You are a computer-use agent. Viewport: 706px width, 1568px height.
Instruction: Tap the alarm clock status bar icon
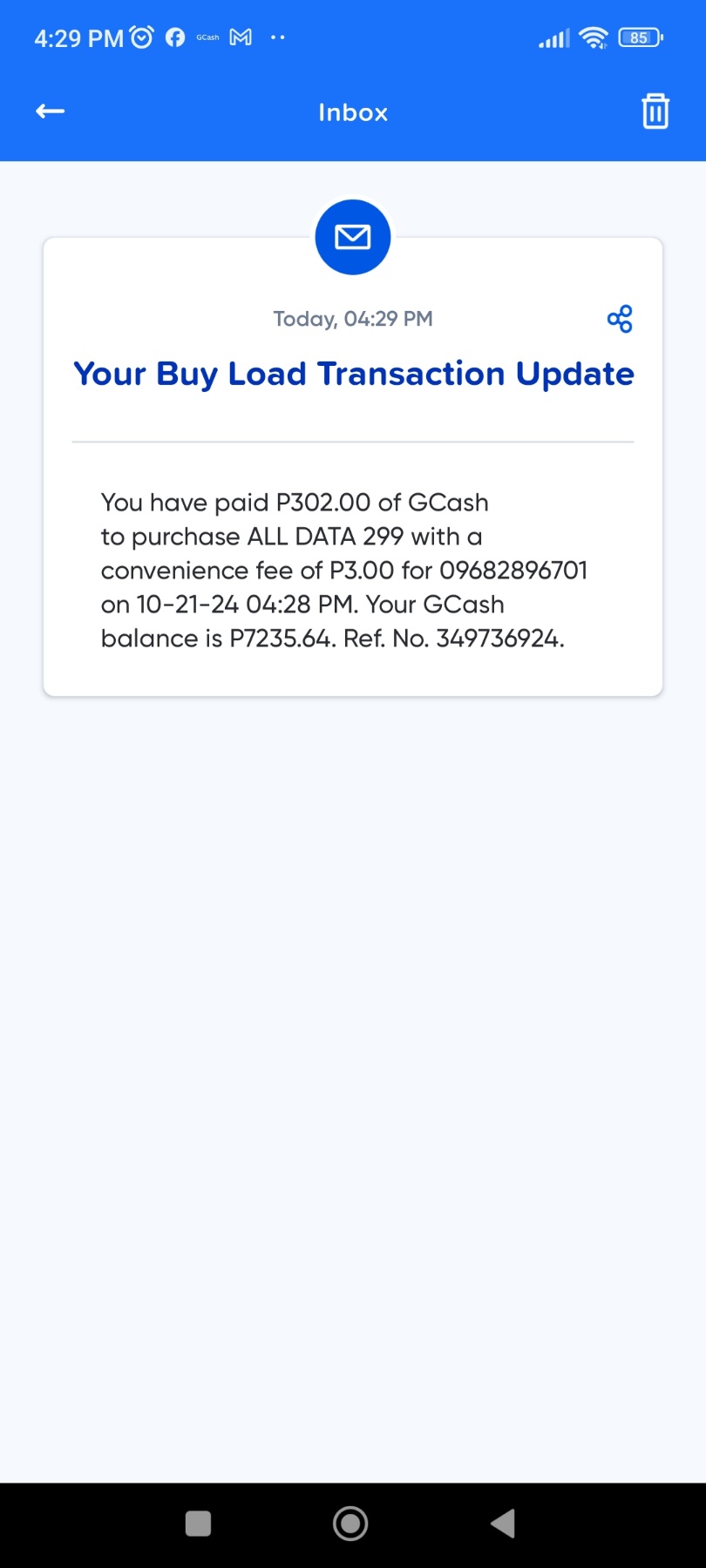(141, 37)
